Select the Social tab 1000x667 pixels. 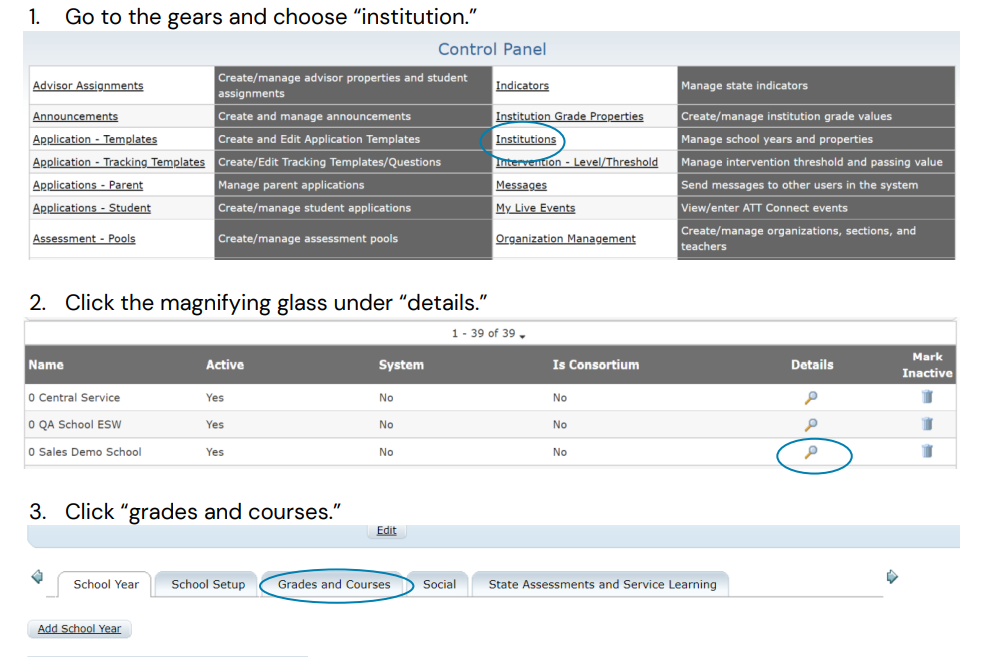point(439,584)
